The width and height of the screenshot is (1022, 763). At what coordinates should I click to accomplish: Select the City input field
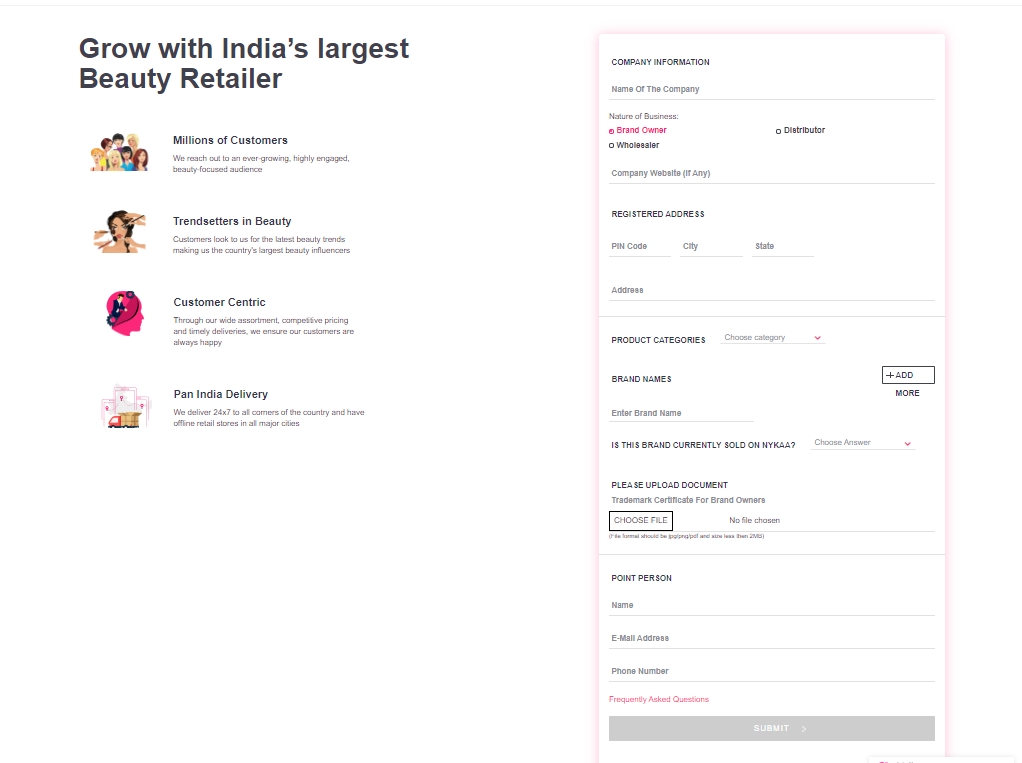coord(710,247)
